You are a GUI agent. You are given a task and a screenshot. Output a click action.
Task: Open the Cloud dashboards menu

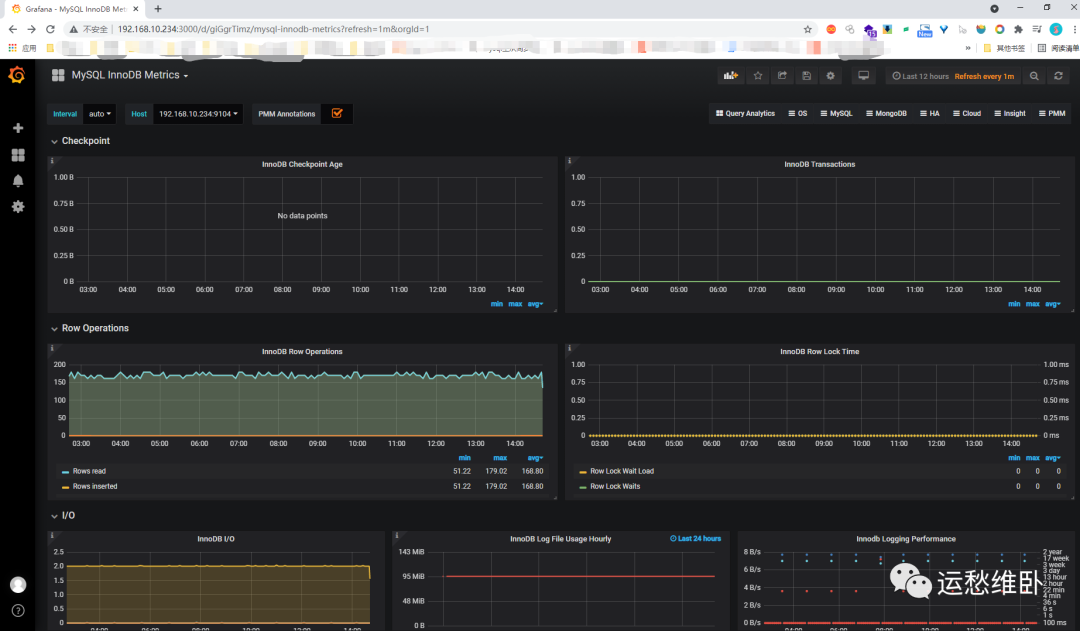(967, 114)
